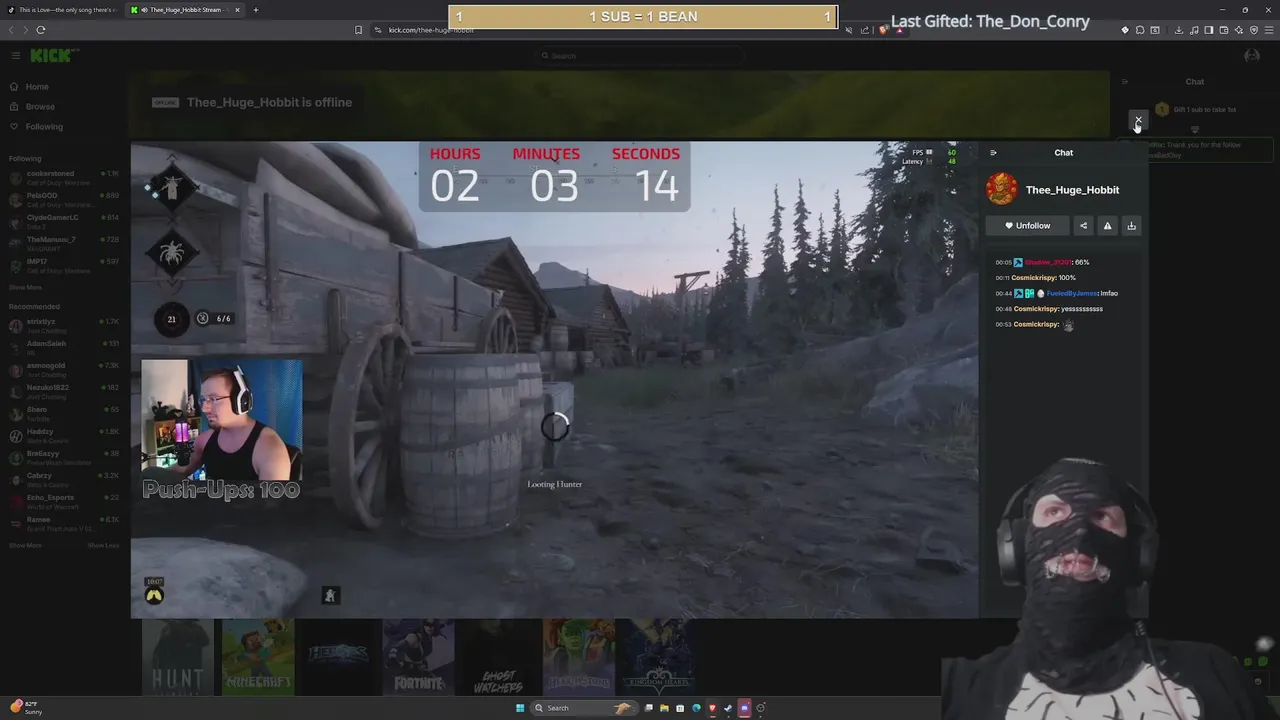1280x720 pixels.
Task: Open TheManuuu_7 channel in sidebar
Action: tap(64, 243)
